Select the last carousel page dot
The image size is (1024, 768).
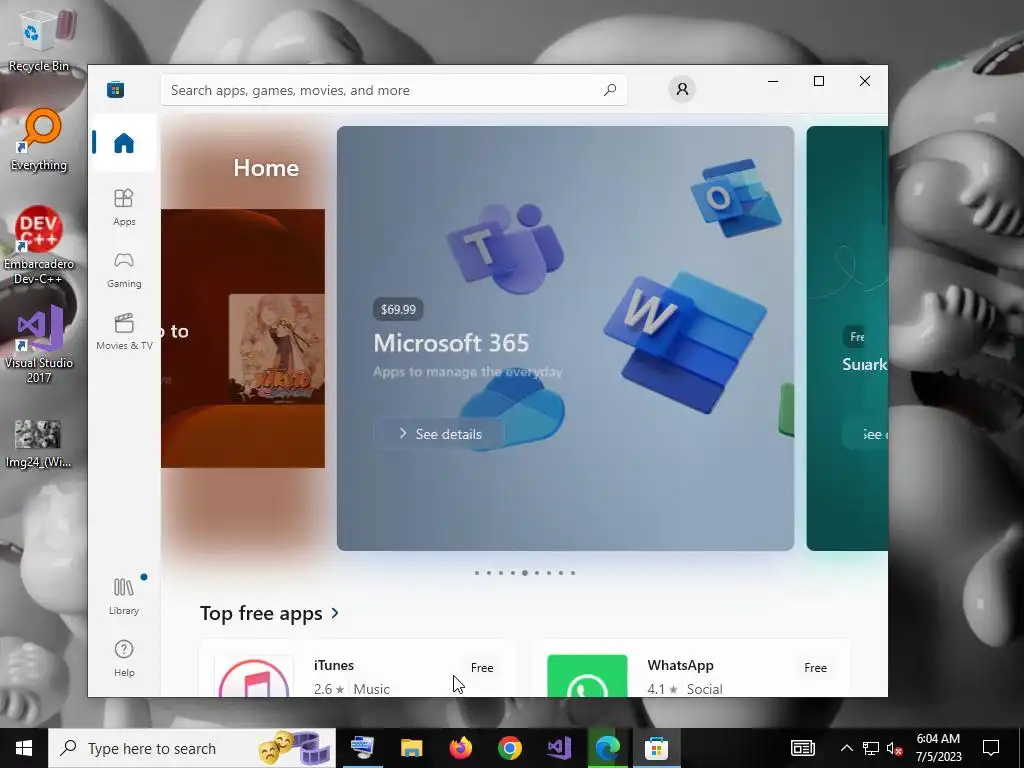pyautogui.click(x=573, y=573)
